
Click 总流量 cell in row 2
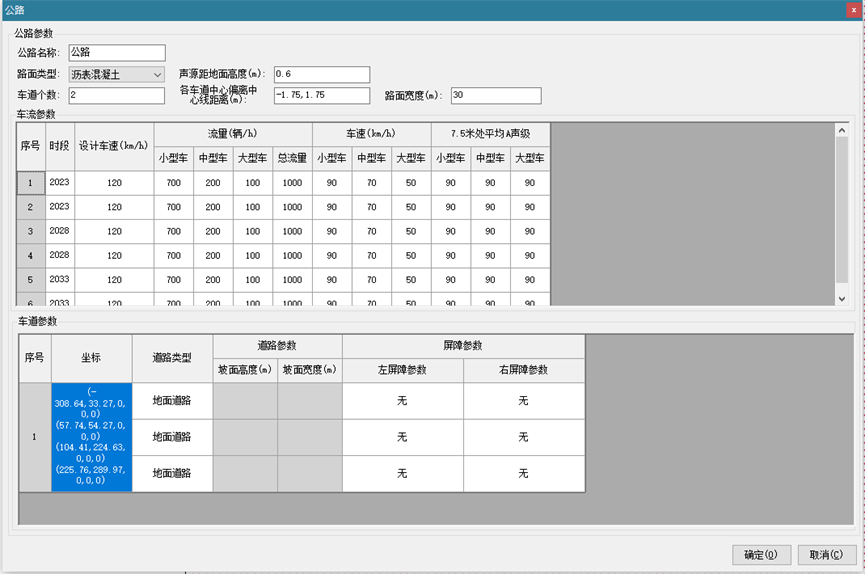[292, 208]
